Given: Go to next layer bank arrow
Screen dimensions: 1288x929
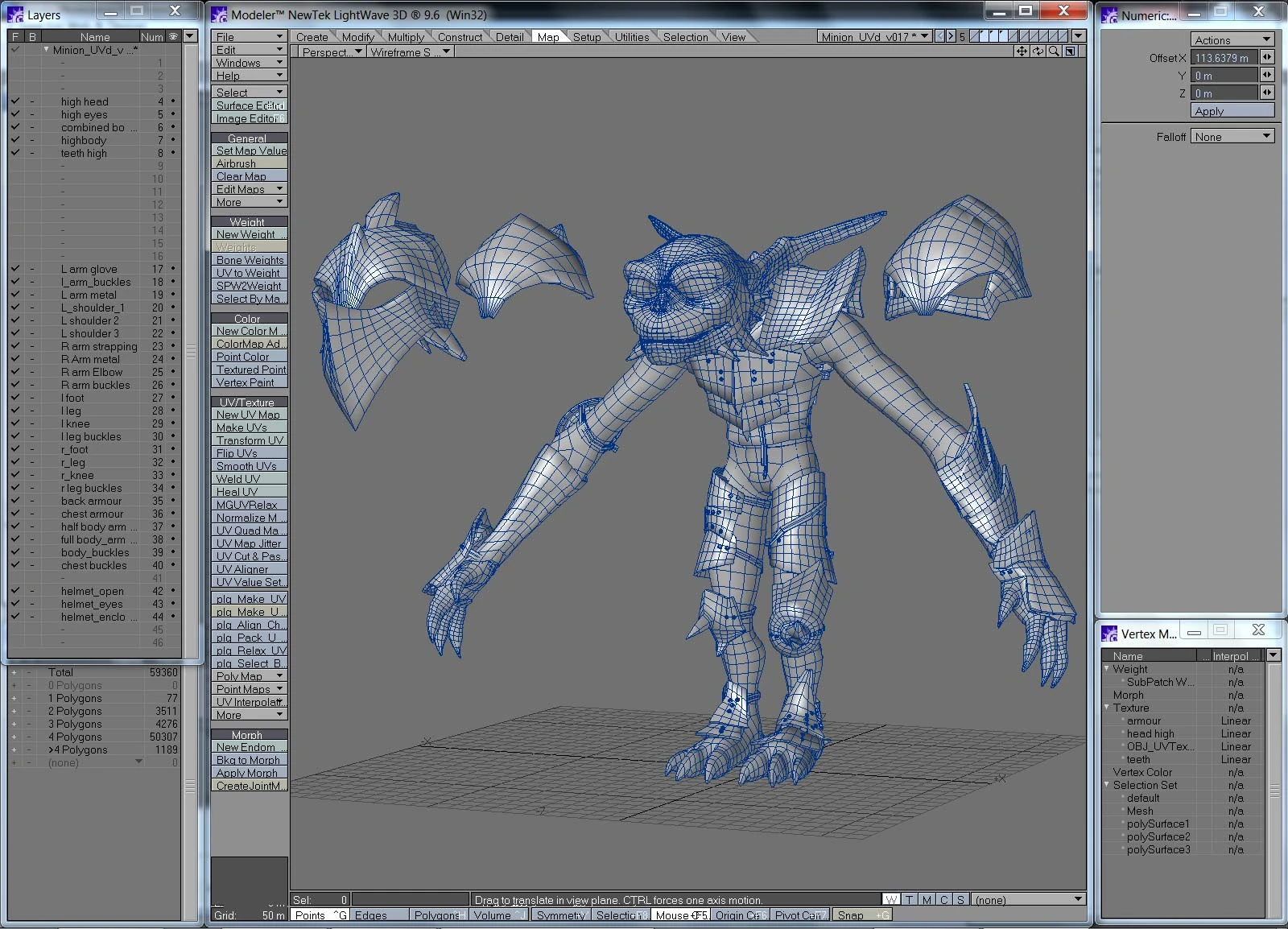Looking at the screenshot, I should 951,36.
